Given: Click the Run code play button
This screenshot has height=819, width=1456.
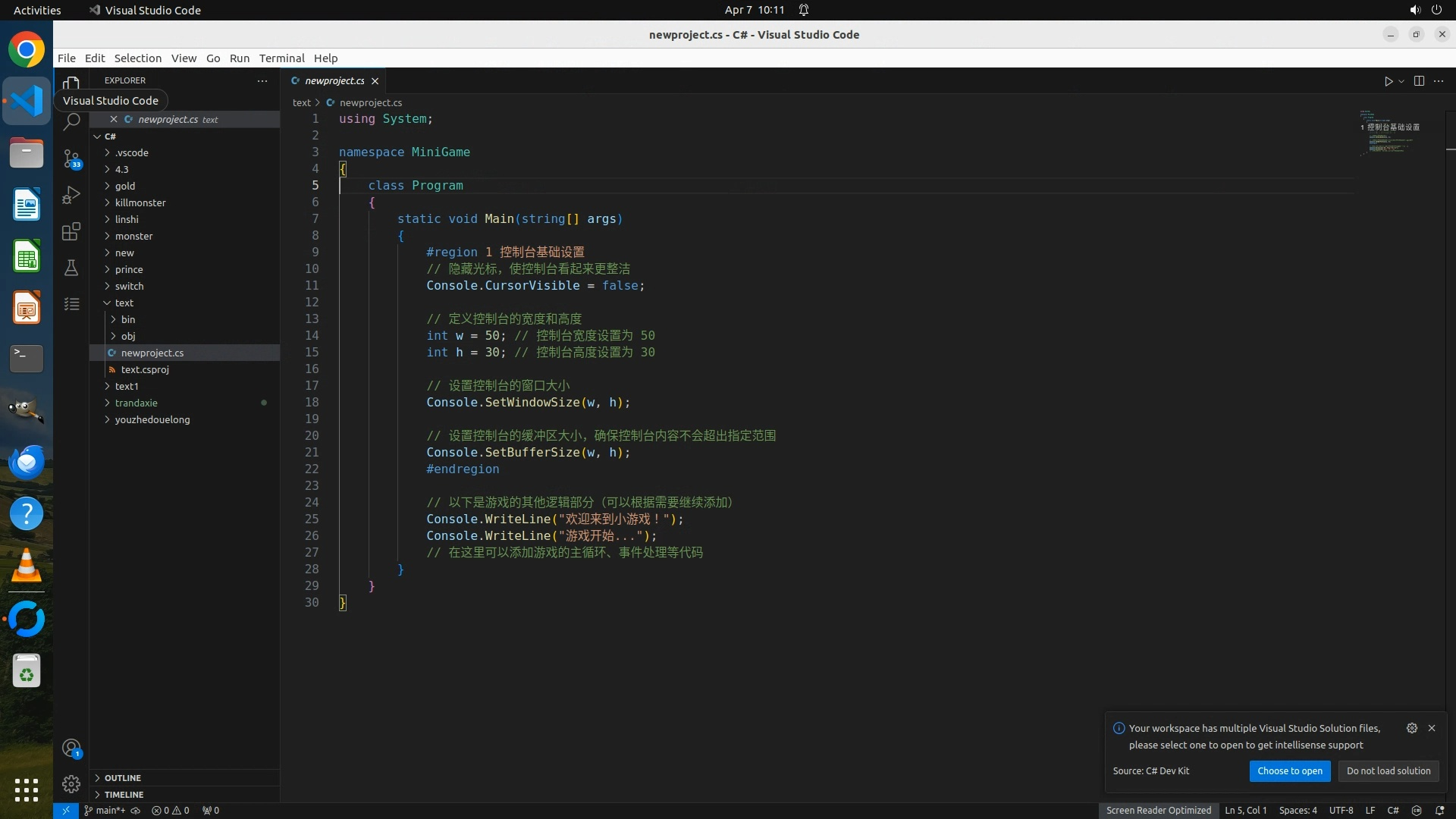Looking at the screenshot, I should click(x=1389, y=81).
